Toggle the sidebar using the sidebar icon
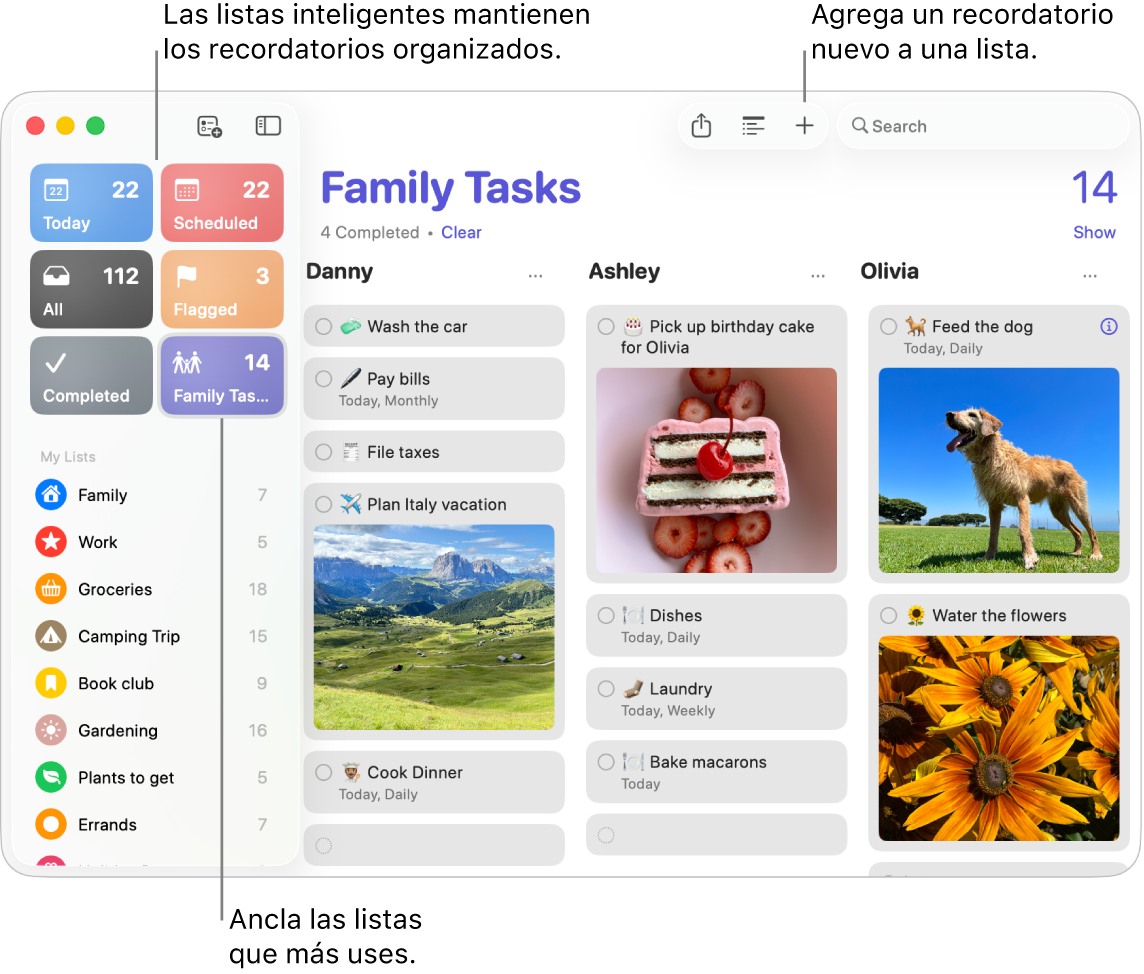Viewport: 1144px width, 974px height. [267, 125]
